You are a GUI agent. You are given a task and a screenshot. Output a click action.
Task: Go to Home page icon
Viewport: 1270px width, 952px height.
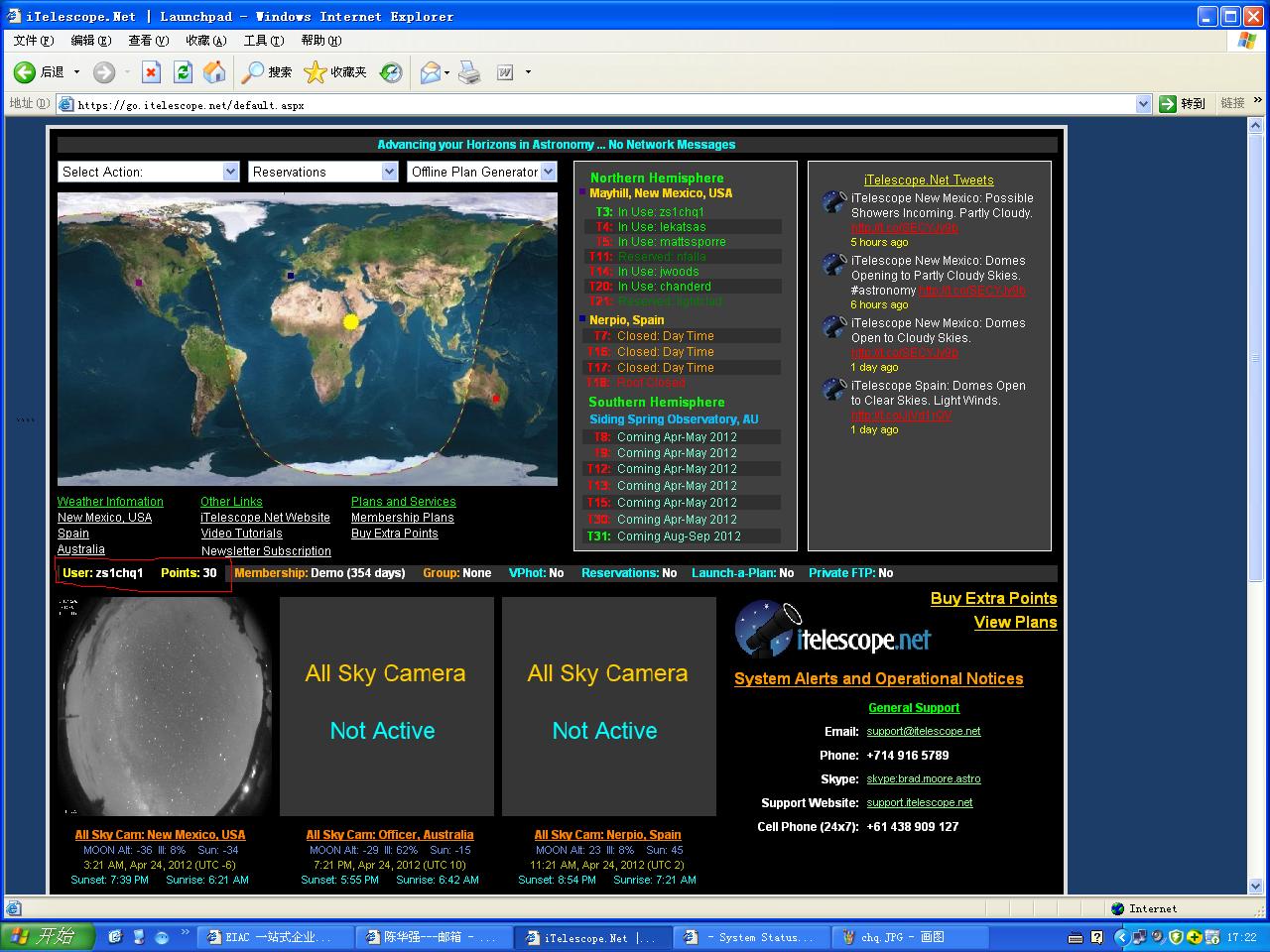tap(214, 72)
